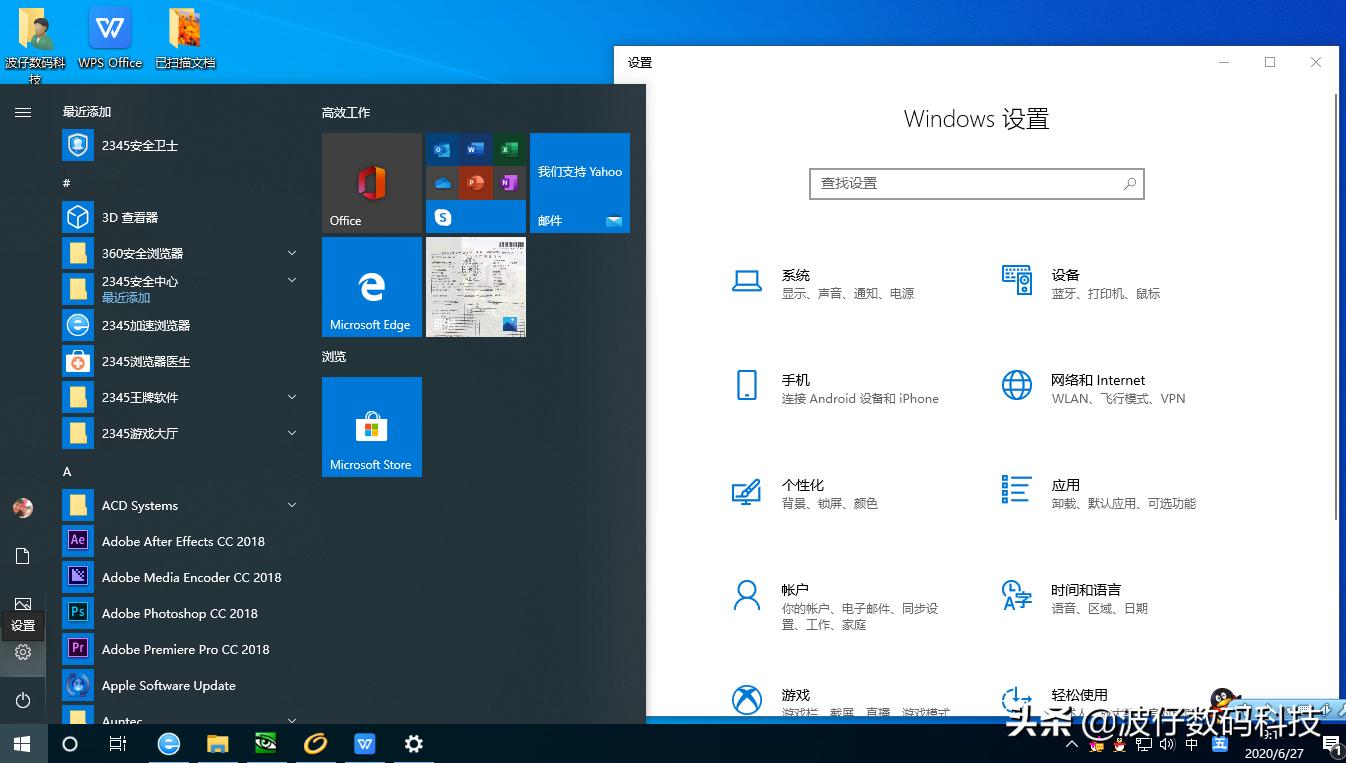The image size is (1346, 763).
Task: Click the File Explorer taskbar icon
Action: pos(217,744)
